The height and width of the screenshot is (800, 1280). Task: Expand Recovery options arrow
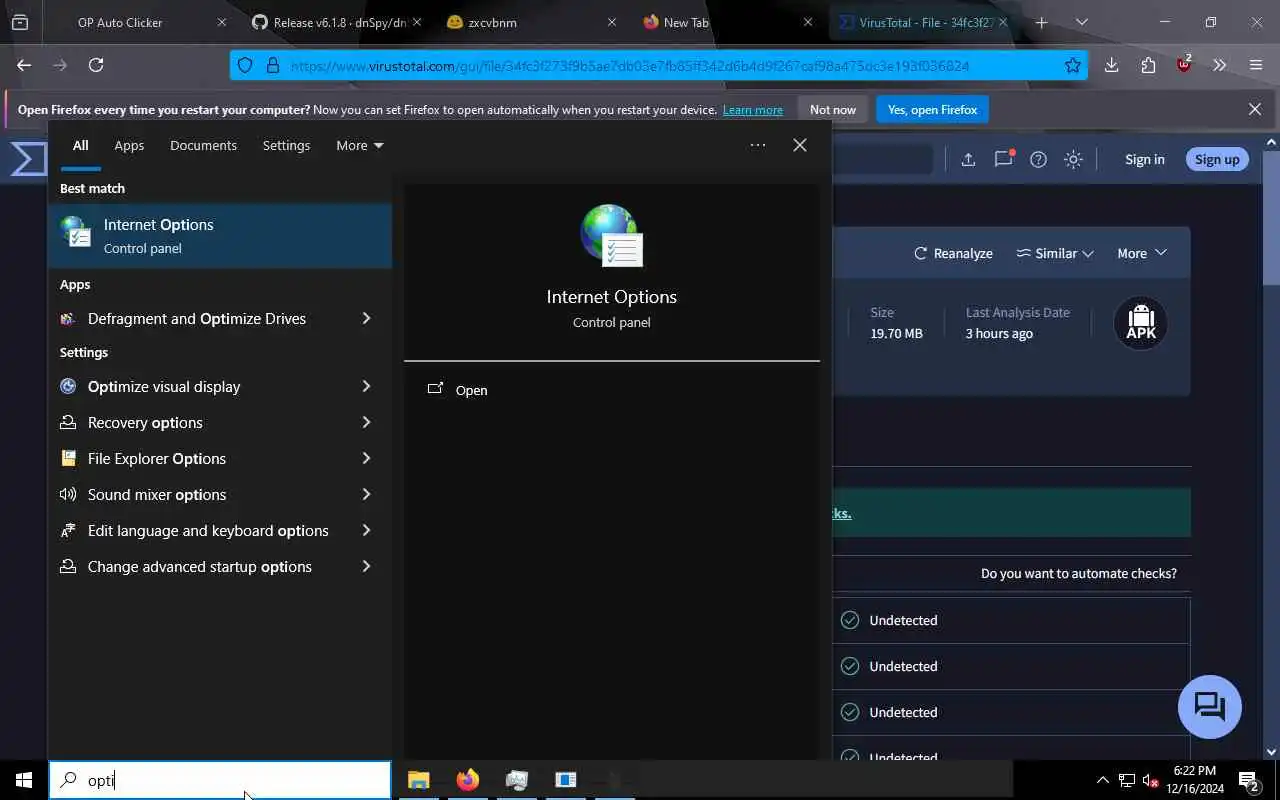pos(366,422)
